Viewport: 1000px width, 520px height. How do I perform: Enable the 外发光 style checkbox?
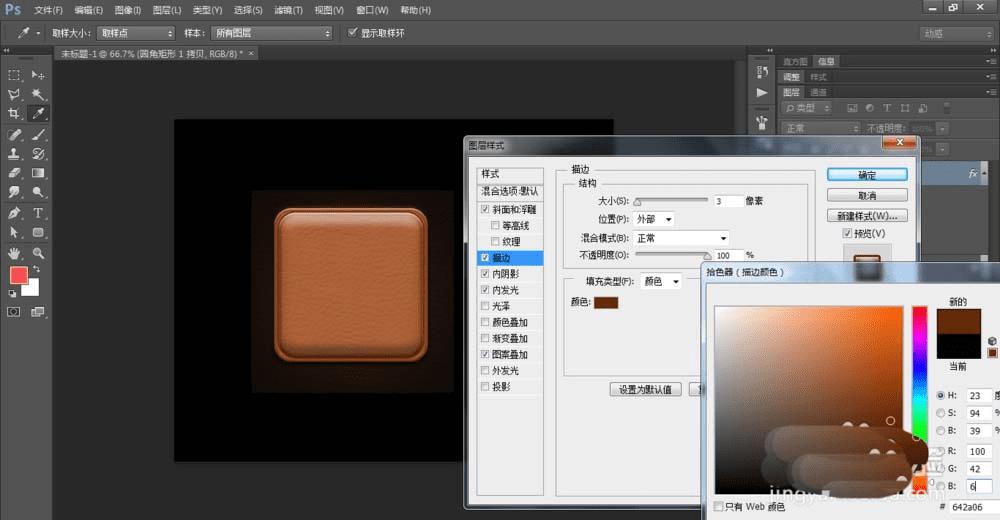(486, 370)
